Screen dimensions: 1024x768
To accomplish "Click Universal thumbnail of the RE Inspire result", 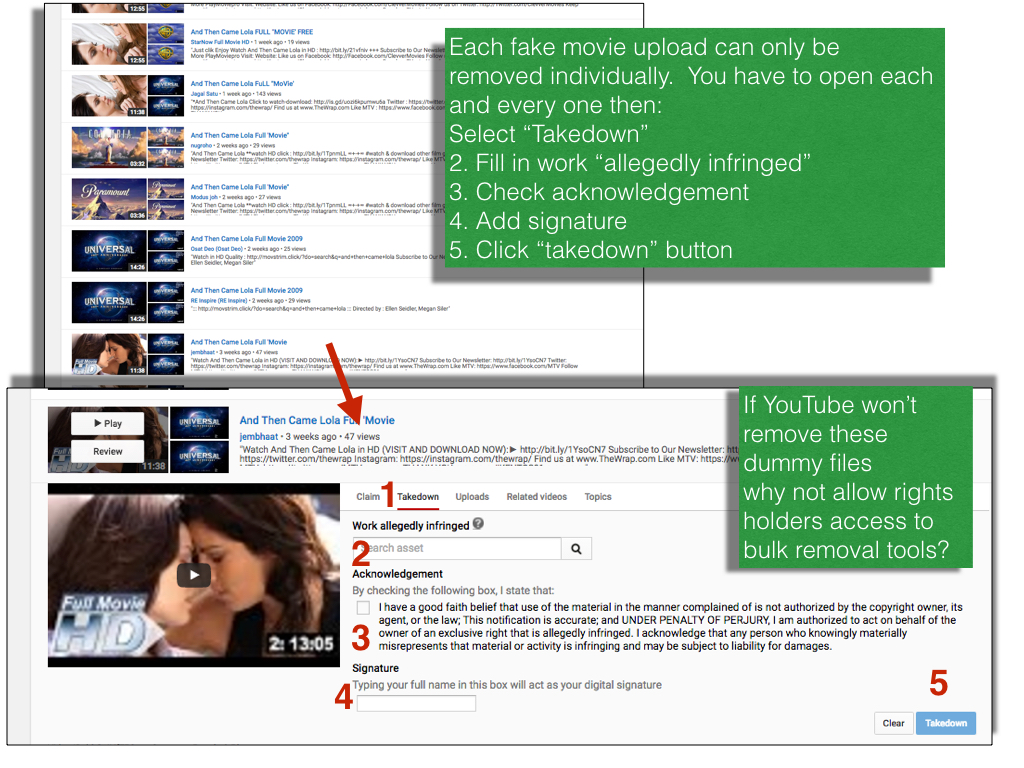I will (x=109, y=302).
